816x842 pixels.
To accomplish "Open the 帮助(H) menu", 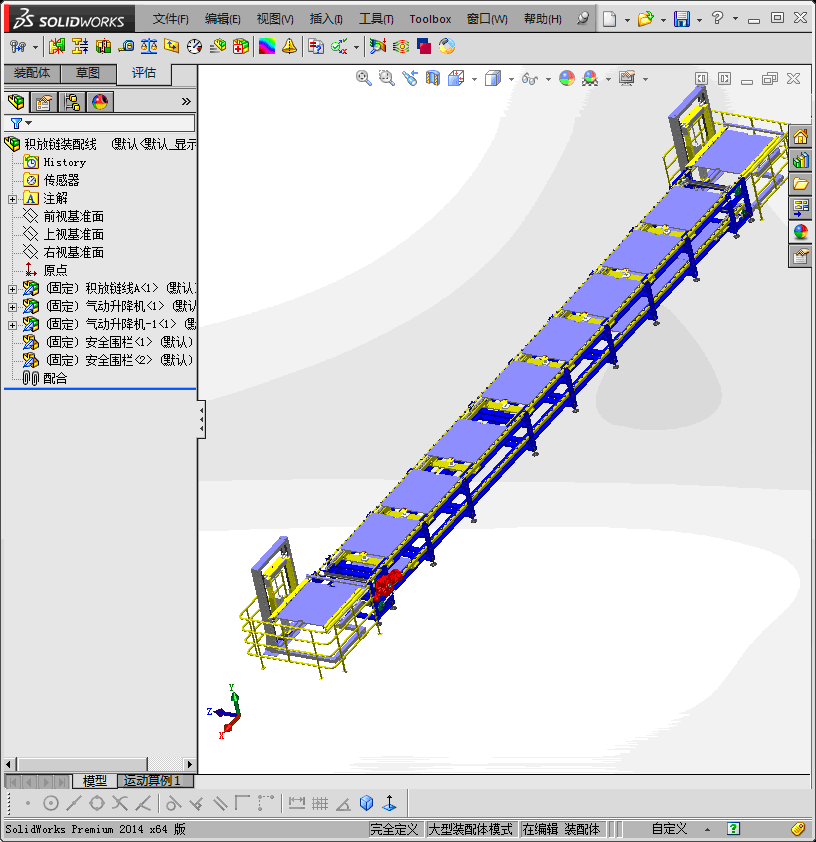I will tap(543, 19).
